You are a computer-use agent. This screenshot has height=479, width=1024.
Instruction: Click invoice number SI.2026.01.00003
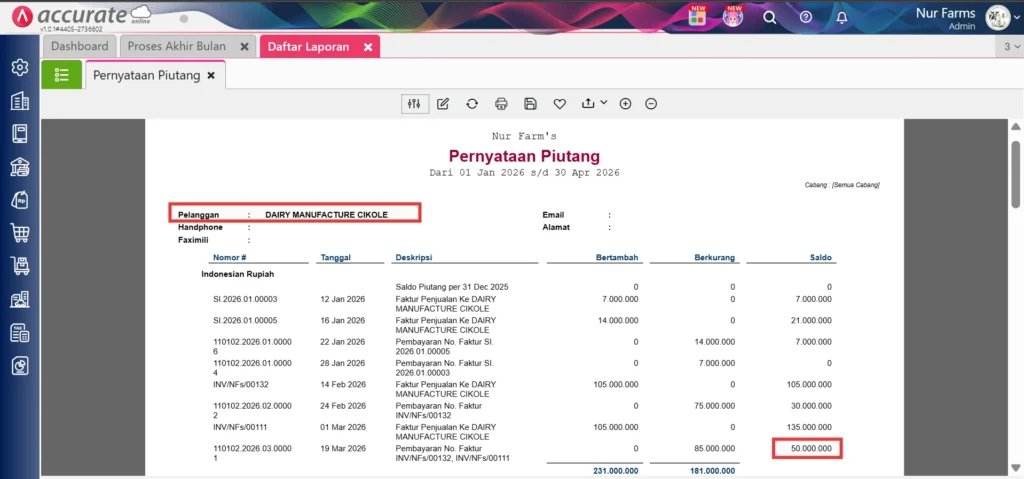tap(245, 299)
